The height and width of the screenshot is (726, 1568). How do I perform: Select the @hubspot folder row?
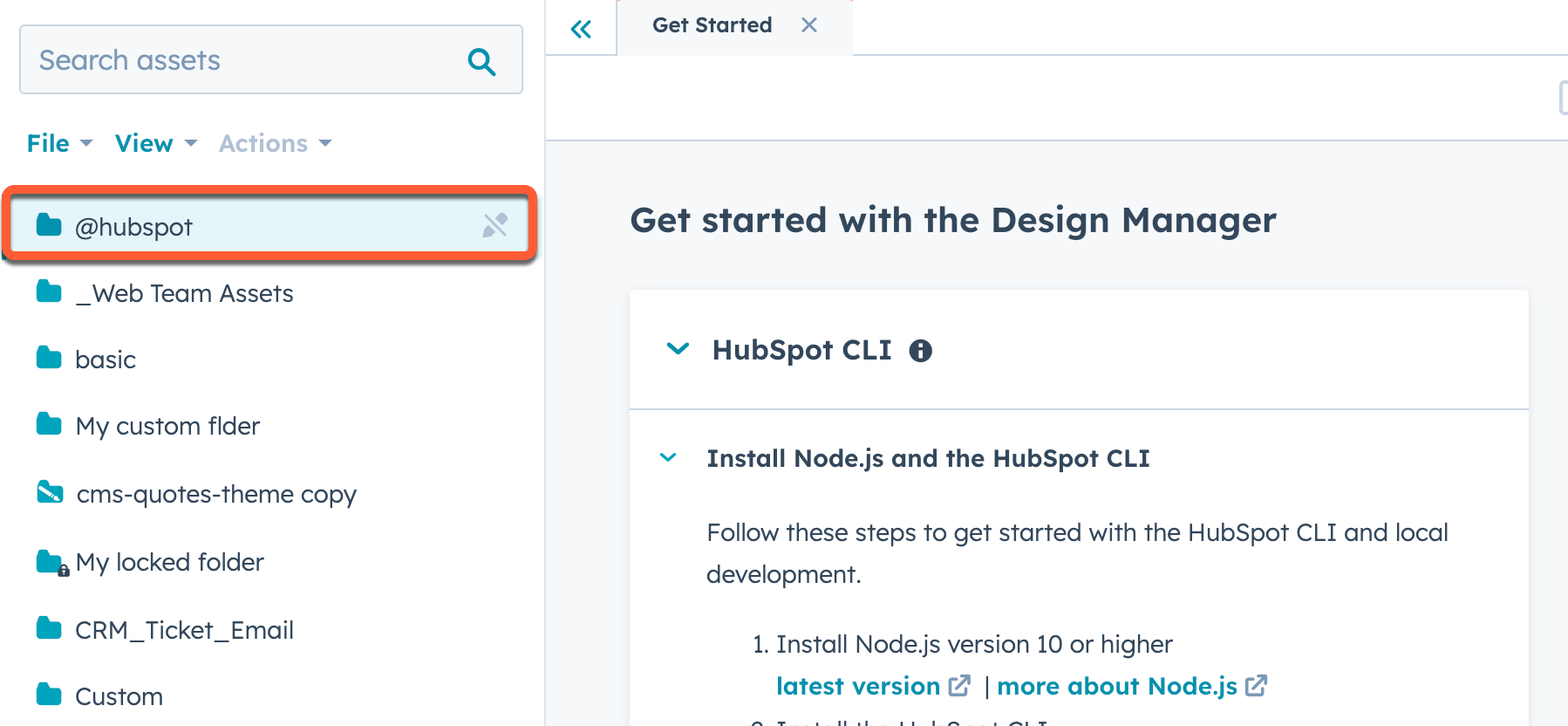pos(269,226)
